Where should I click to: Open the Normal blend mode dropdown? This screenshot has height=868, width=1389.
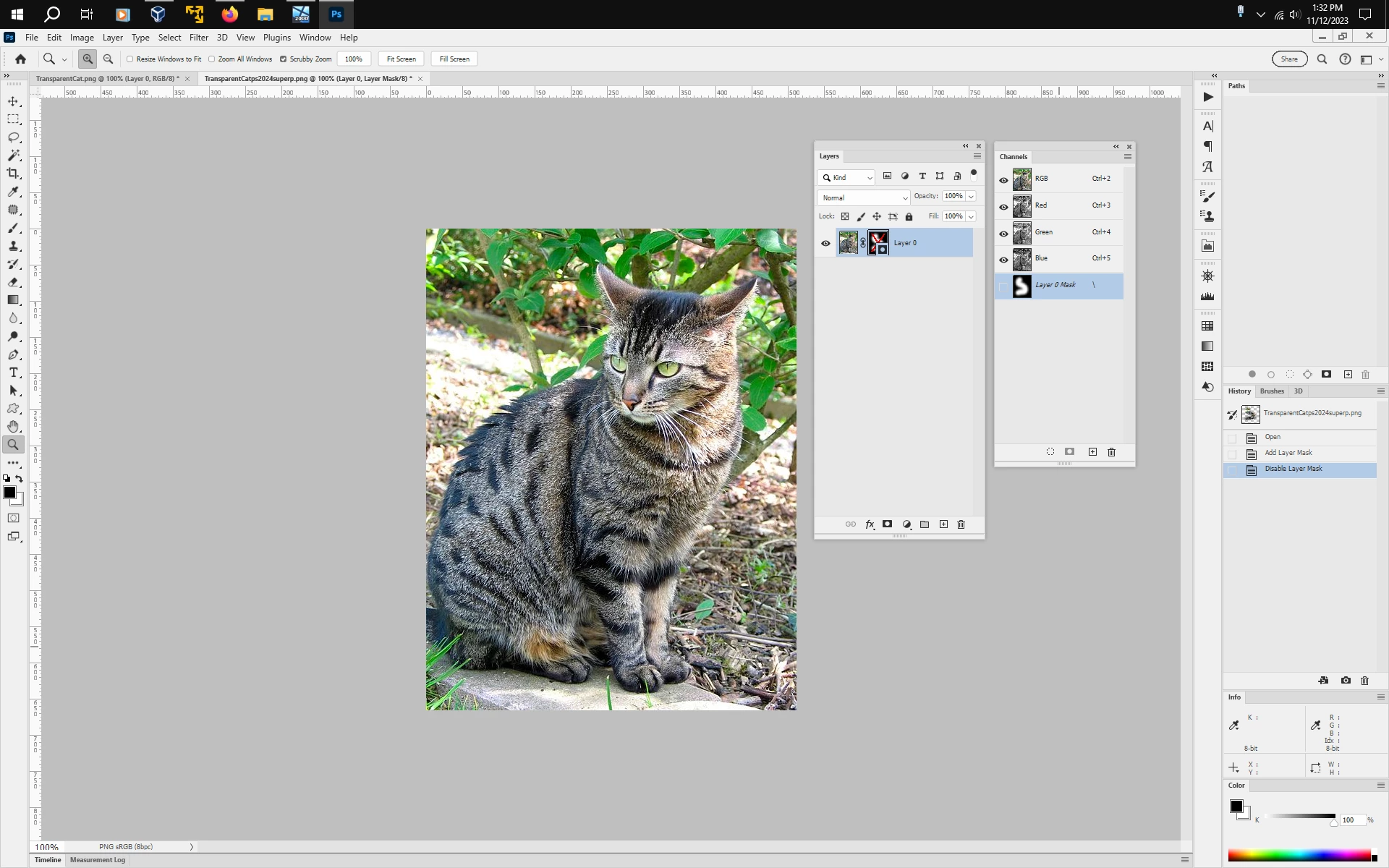(x=864, y=197)
